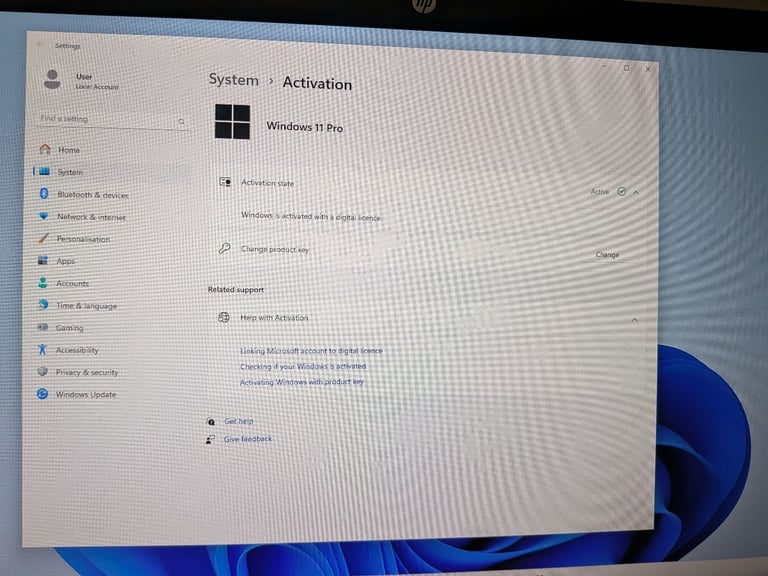The width and height of the screenshot is (768, 576).
Task: Collapse the Activation state section
Action: tap(636, 192)
